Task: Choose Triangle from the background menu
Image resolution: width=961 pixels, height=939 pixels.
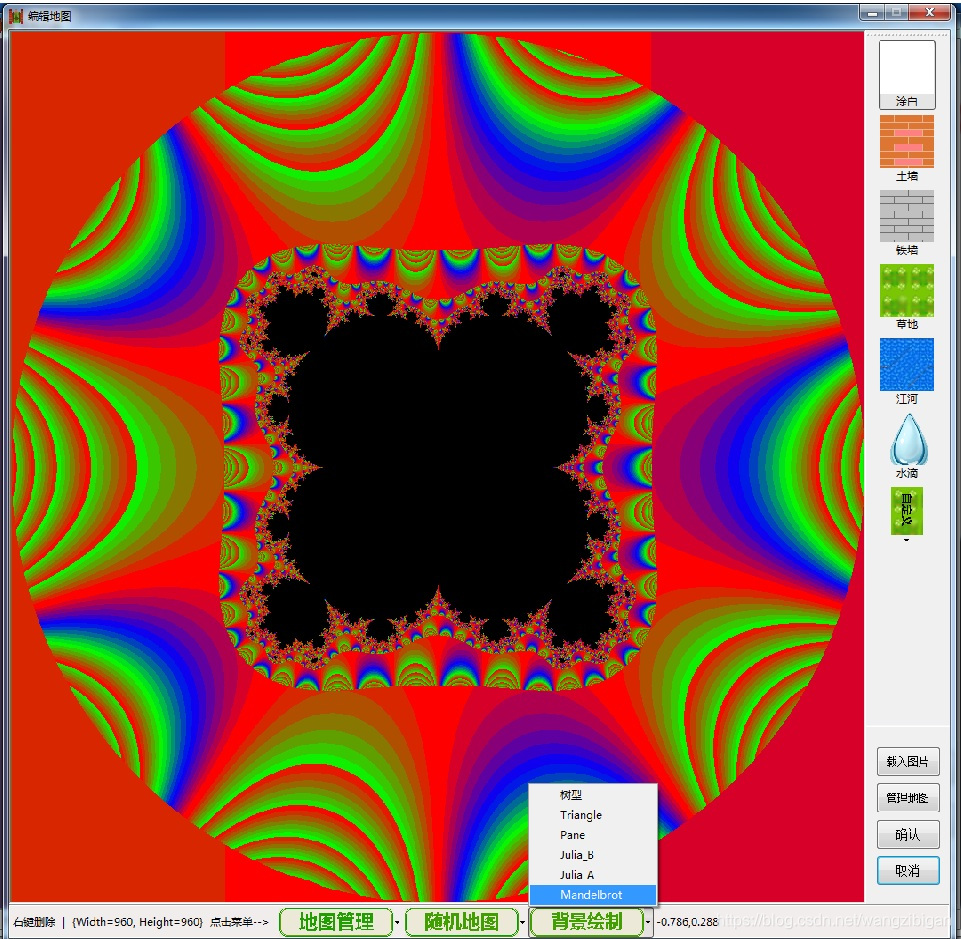Action: (x=593, y=815)
